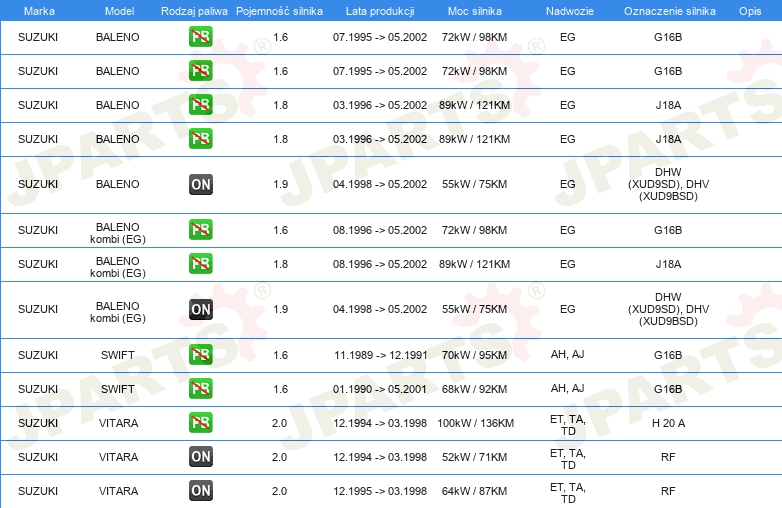Click the Opis column header
This screenshot has height=508, width=782.
(750, 11)
